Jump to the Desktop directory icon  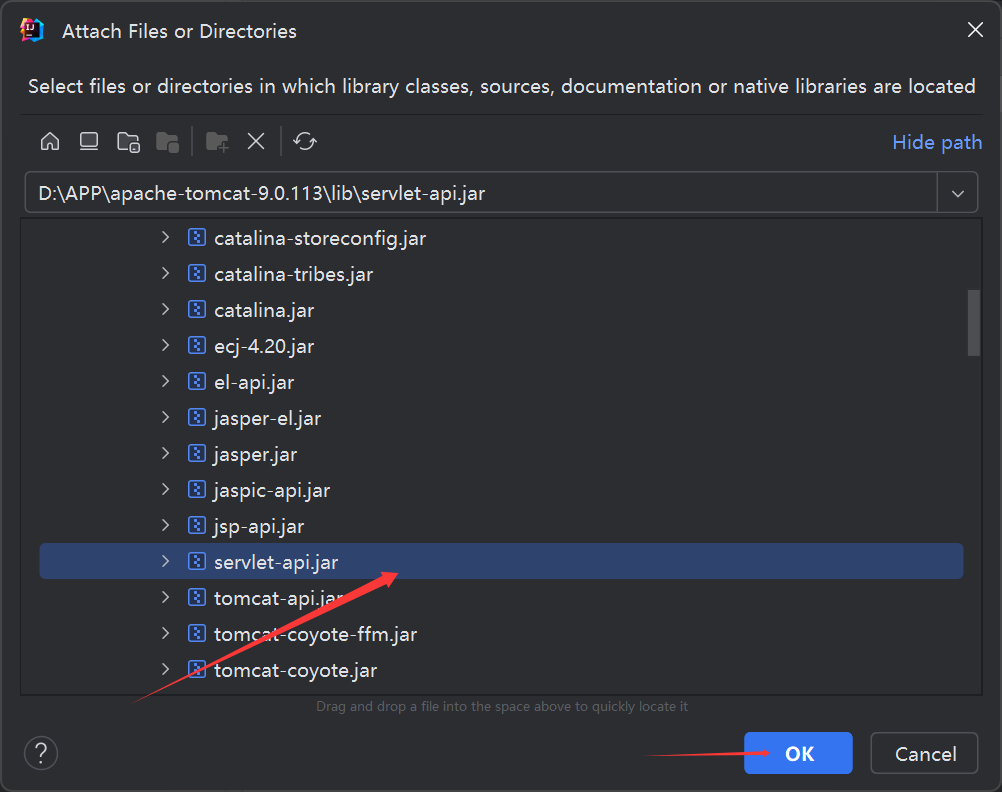89,141
